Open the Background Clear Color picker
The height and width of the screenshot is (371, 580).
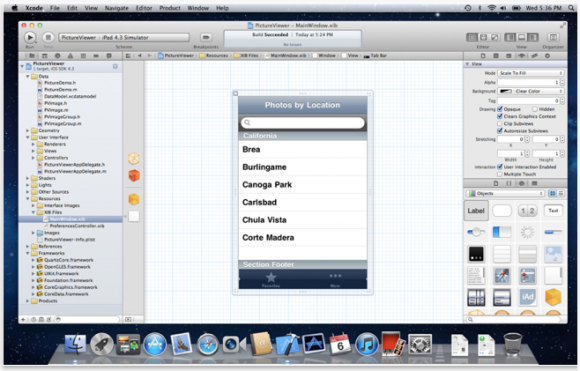(530, 91)
